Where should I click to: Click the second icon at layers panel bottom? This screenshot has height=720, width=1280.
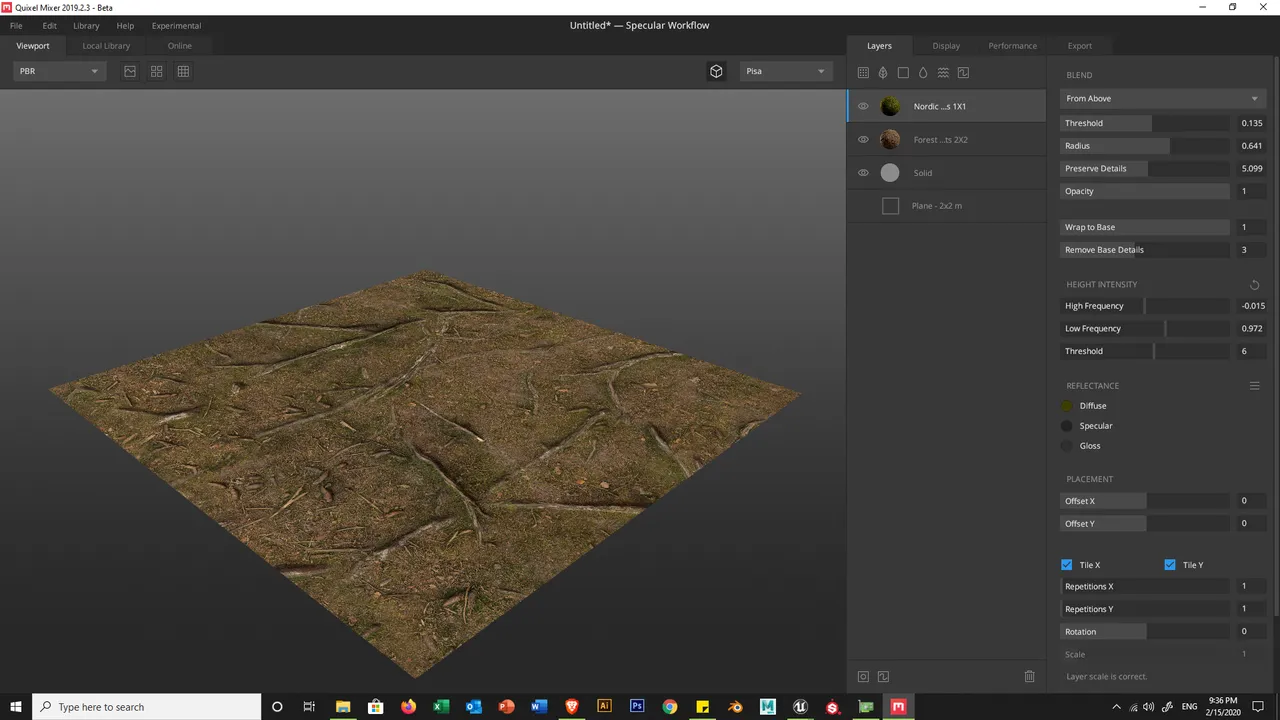point(883,677)
